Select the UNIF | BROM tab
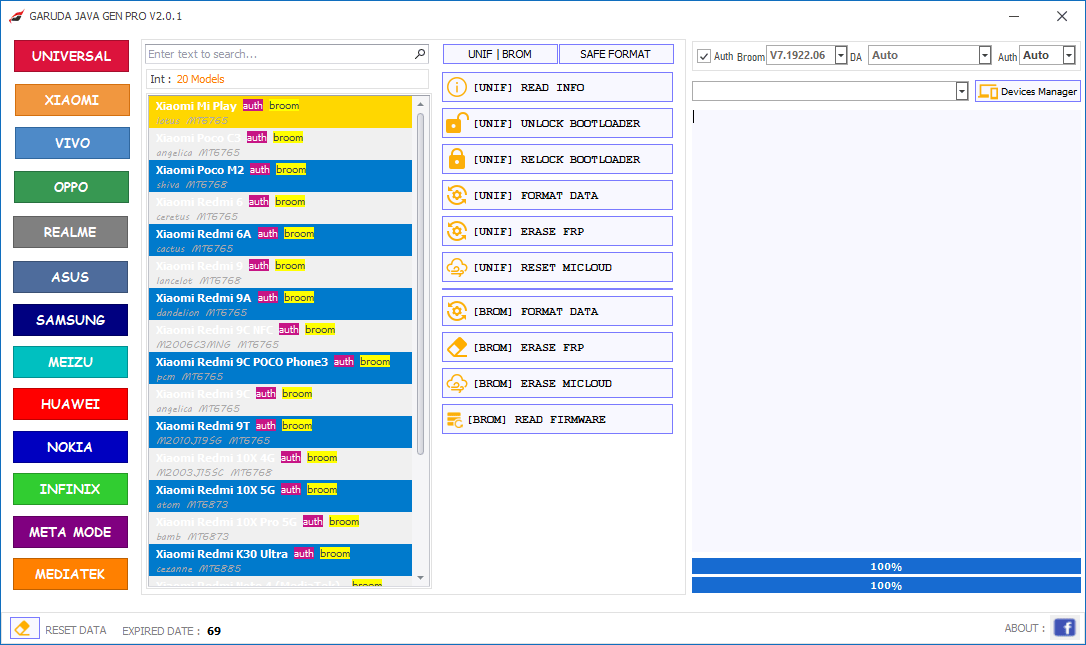 pos(500,54)
